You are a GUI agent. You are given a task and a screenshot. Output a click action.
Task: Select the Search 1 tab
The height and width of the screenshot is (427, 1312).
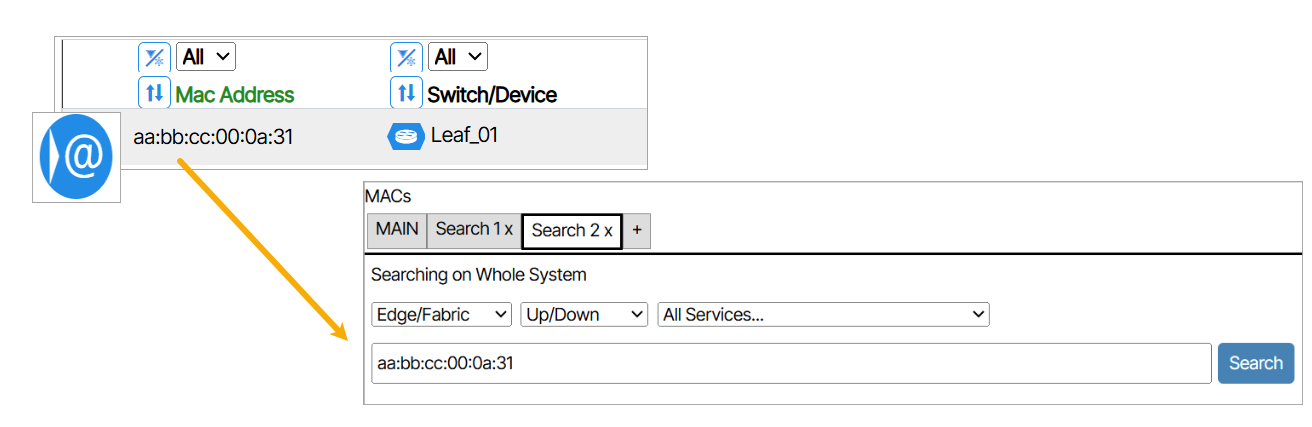[467, 229]
